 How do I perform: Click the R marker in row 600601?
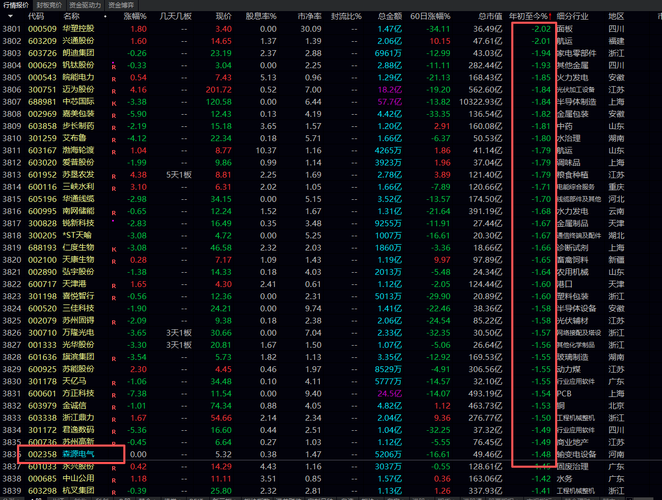(x=114, y=395)
